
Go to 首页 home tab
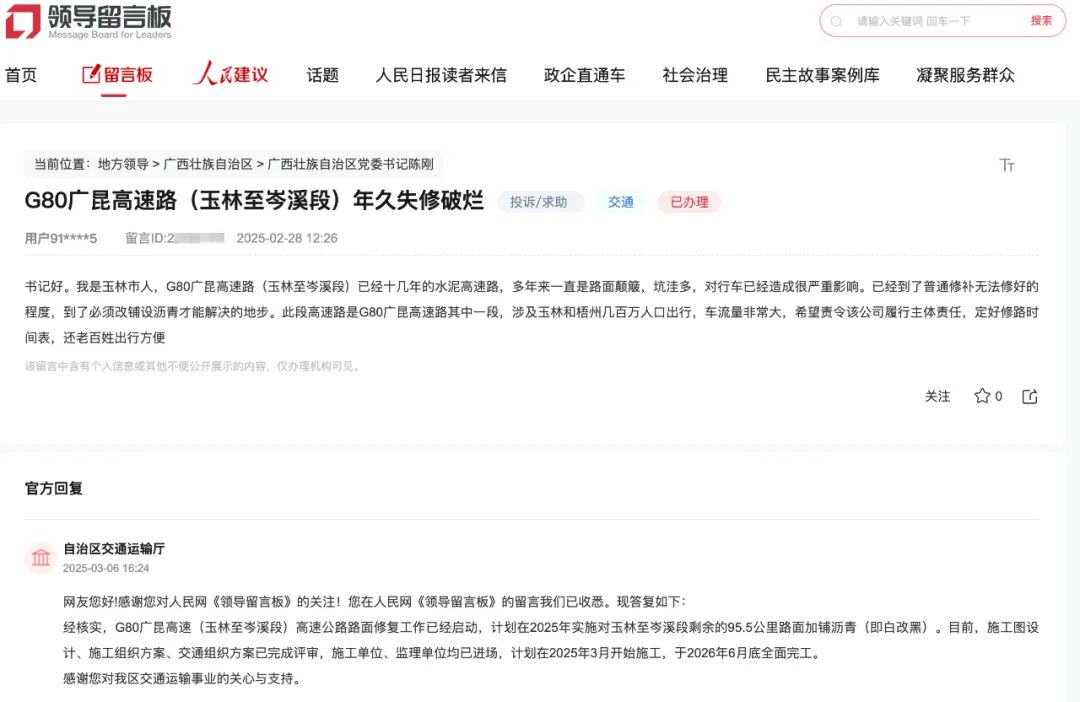(21, 75)
